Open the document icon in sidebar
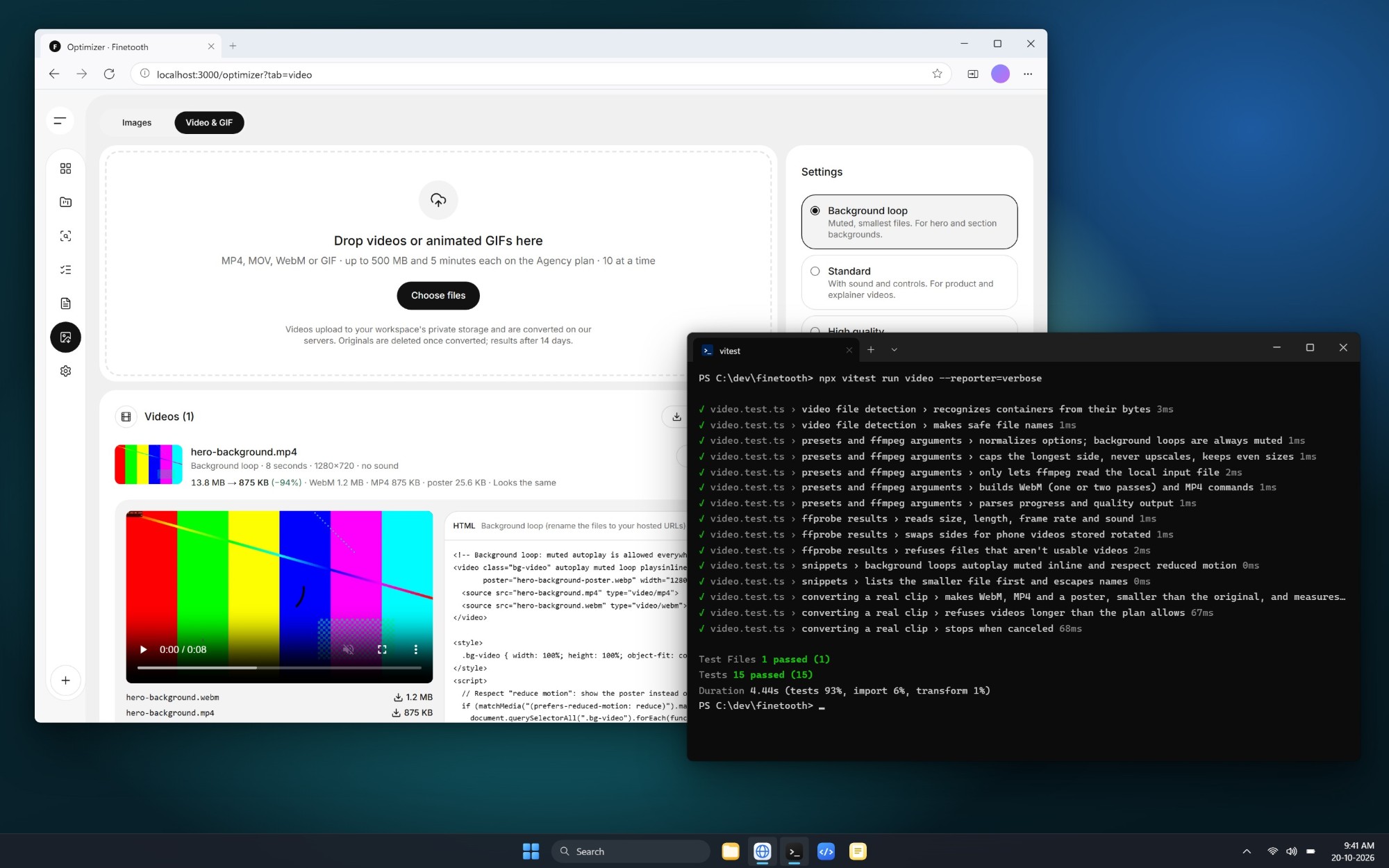Image resolution: width=1389 pixels, height=868 pixels. pyautogui.click(x=65, y=303)
